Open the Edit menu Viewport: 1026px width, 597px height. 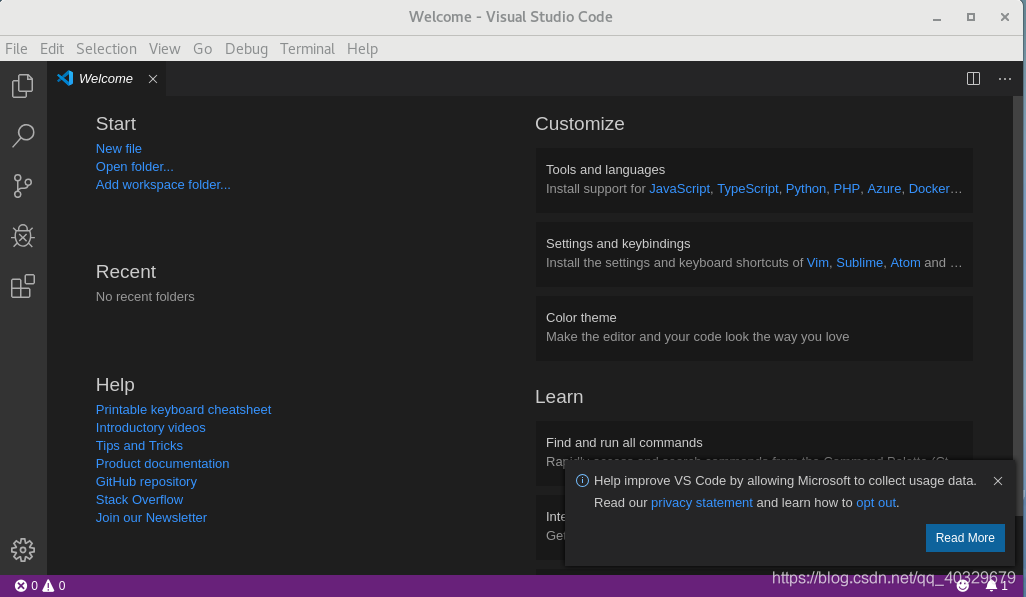click(x=52, y=49)
